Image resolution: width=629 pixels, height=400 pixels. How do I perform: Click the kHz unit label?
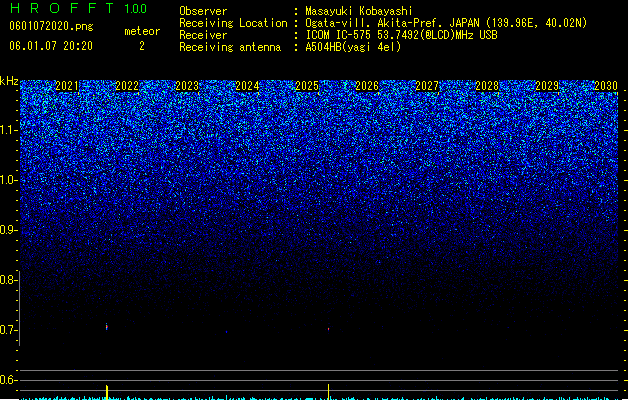[9, 81]
